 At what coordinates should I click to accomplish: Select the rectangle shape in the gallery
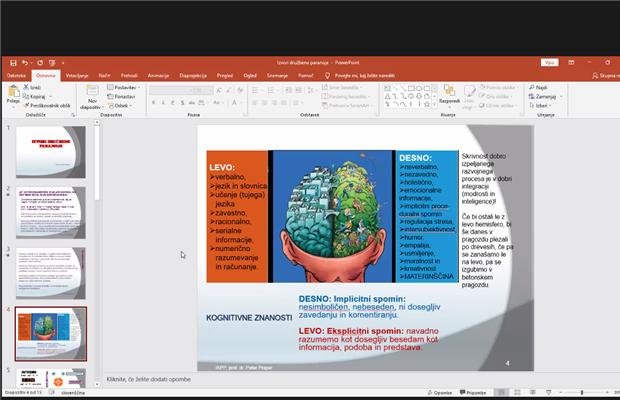tap(411, 88)
